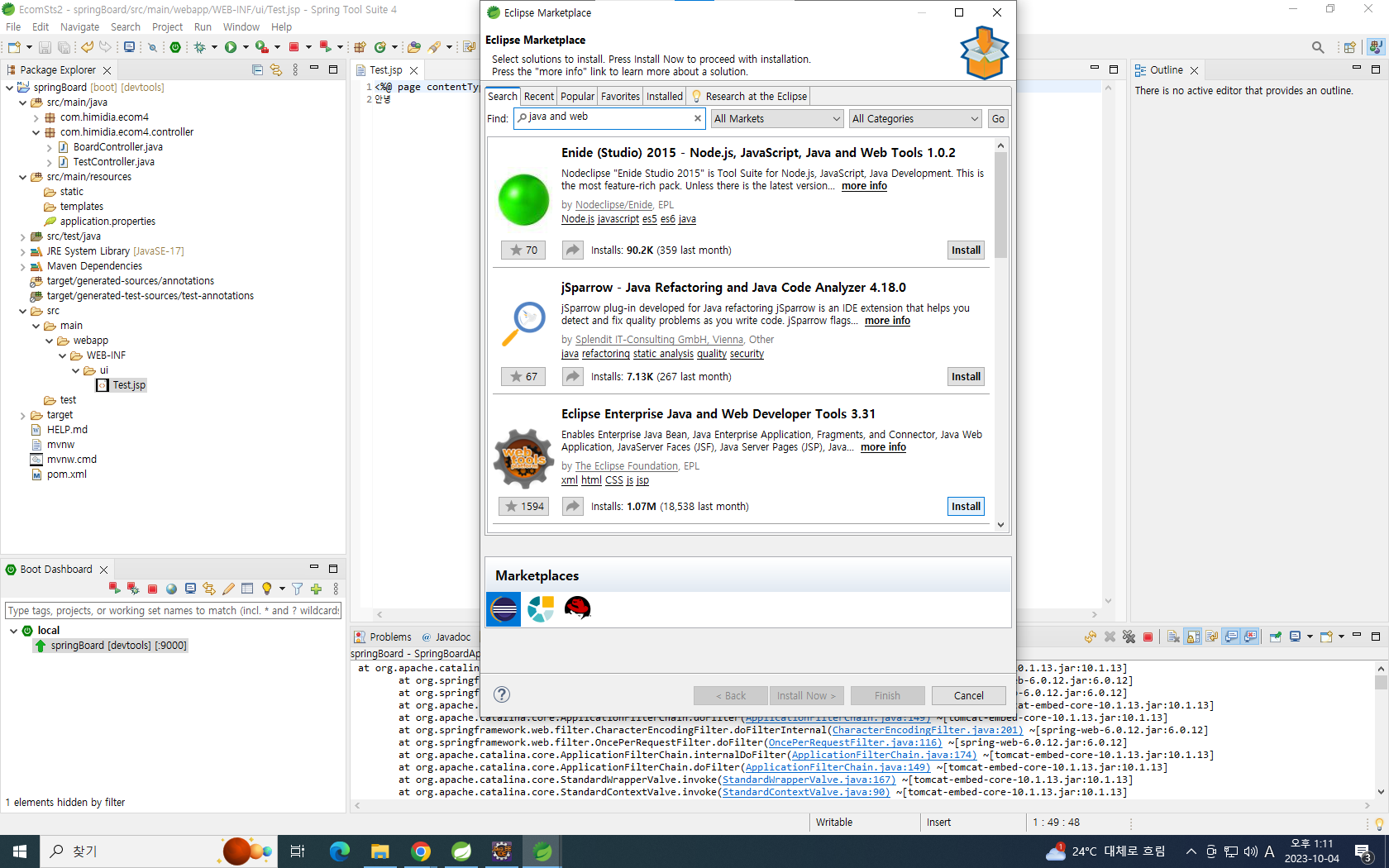1389x868 pixels.
Task: Open the All Markets dropdown
Action: point(776,119)
